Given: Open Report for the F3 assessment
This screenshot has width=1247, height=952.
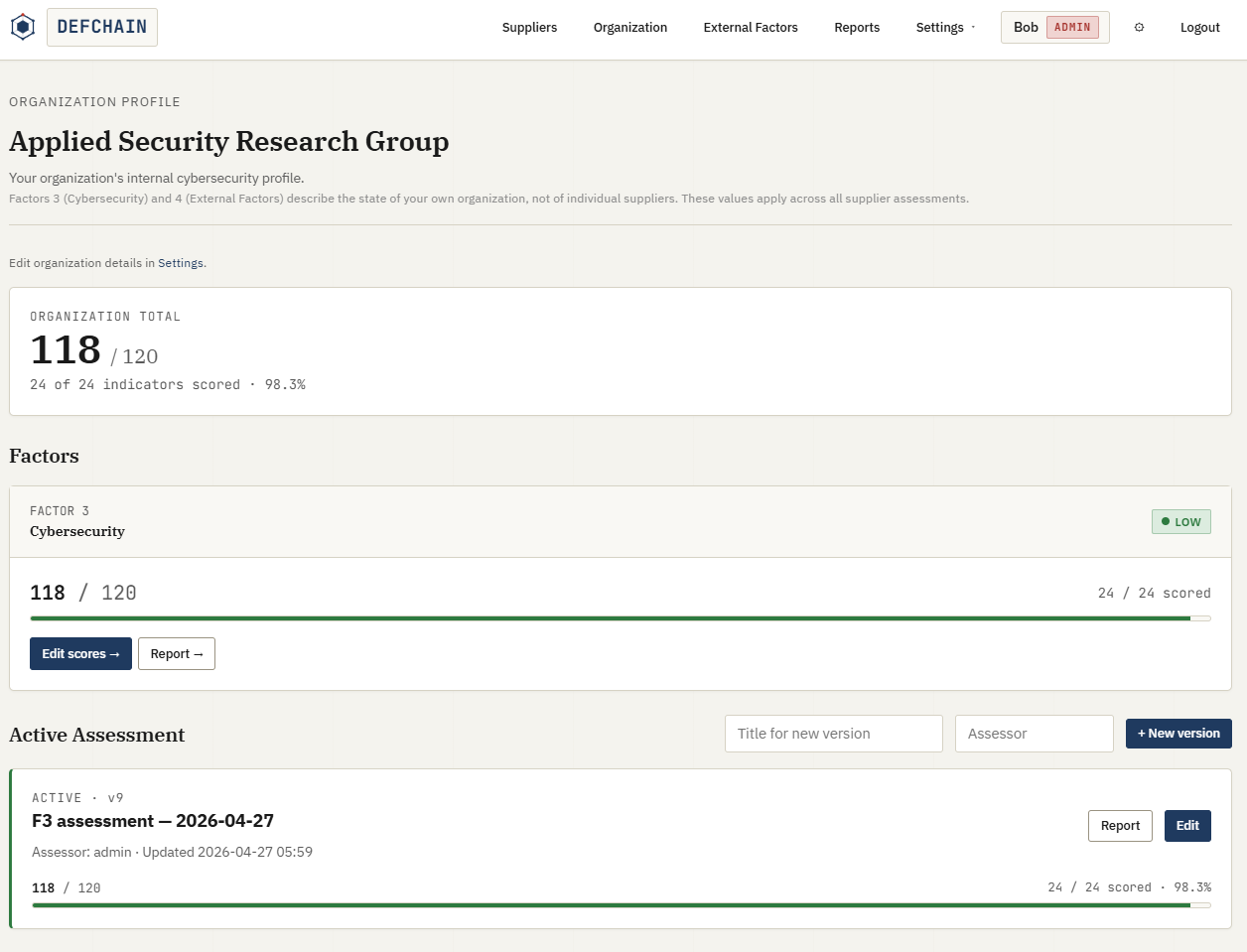Looking at the screenshot, I should (1120, 826).
